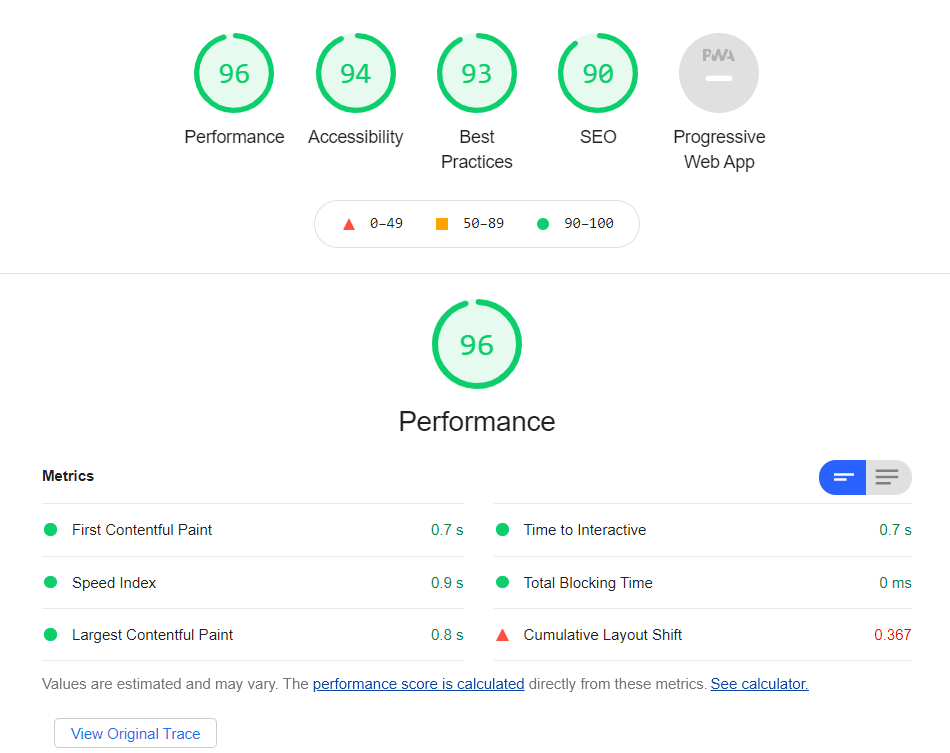Switch metrics to expanded description view

coord(887,477)
